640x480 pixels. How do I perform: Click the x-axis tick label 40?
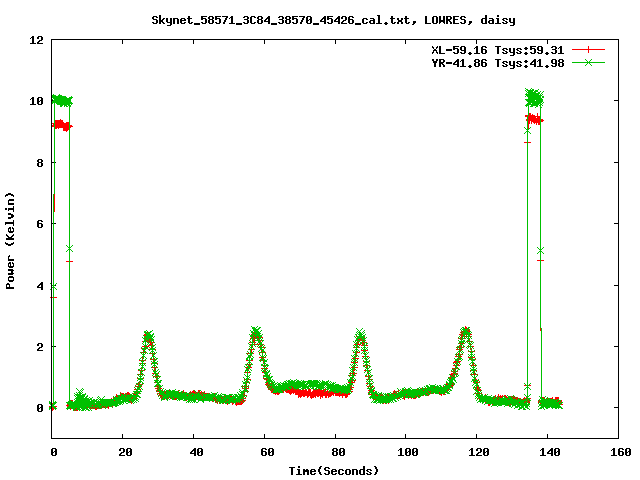click(x=193, y=452)
